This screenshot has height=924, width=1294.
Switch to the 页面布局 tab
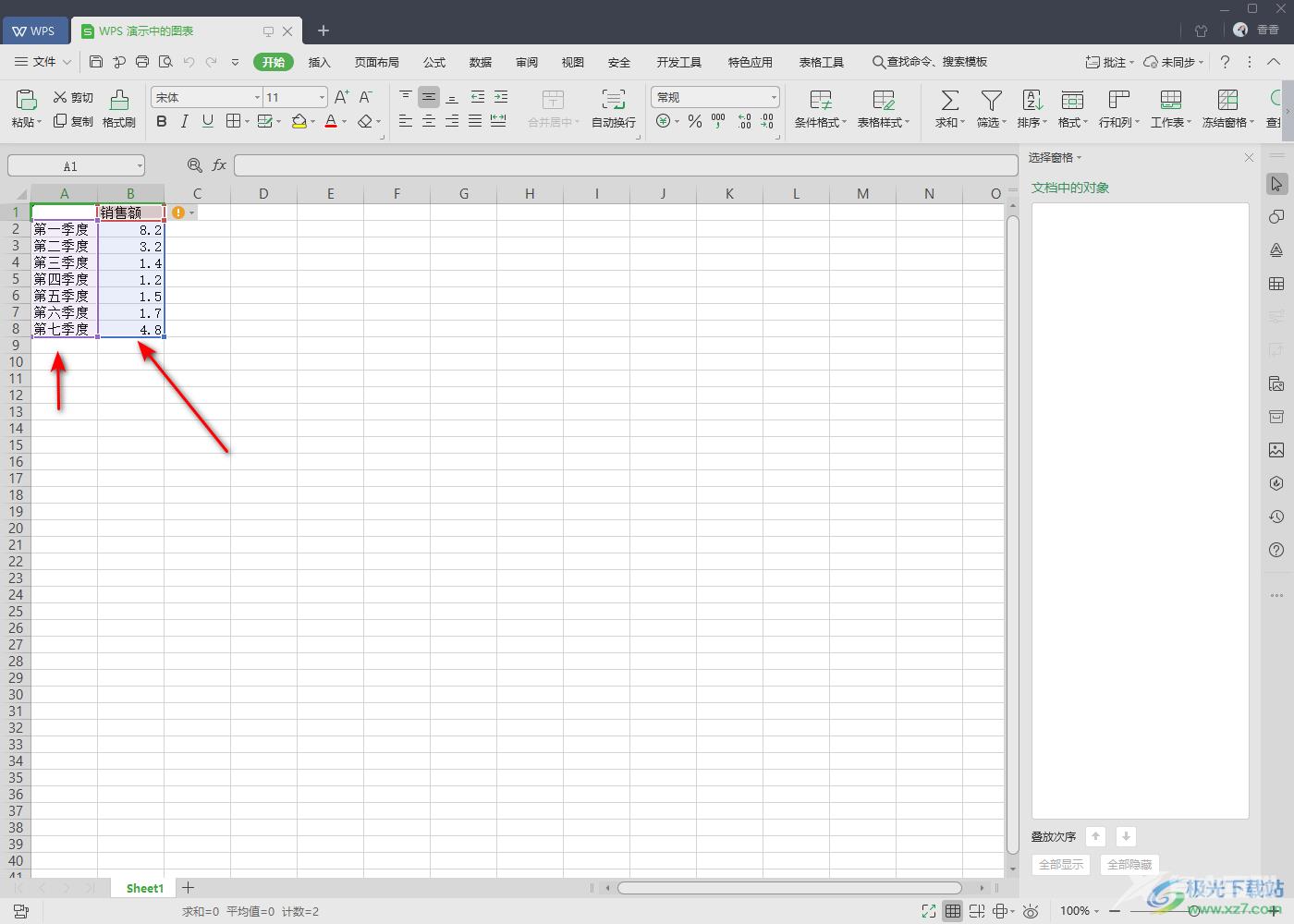coord(376,62)
